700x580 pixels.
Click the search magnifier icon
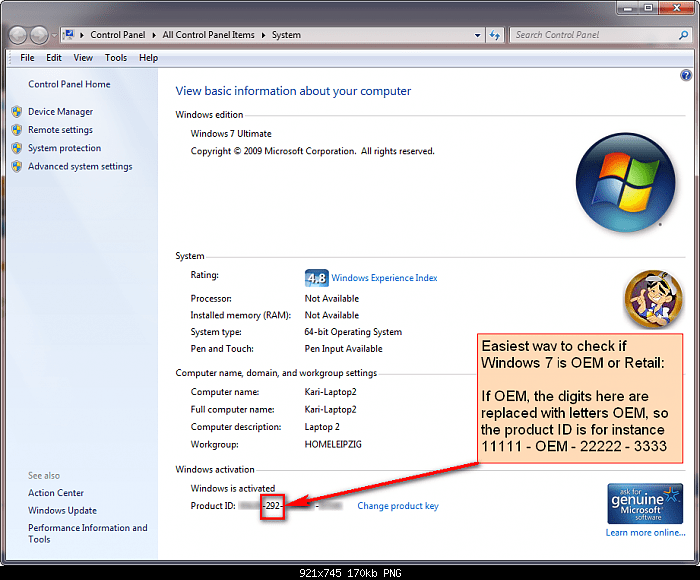click(x=683, y=35)
